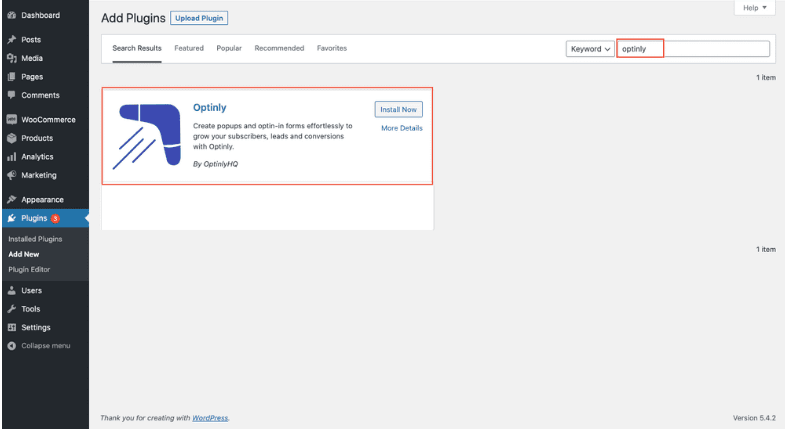This screenshot has height=429, width=785.
Task: Open Marketing menu item
Action: 45,175
